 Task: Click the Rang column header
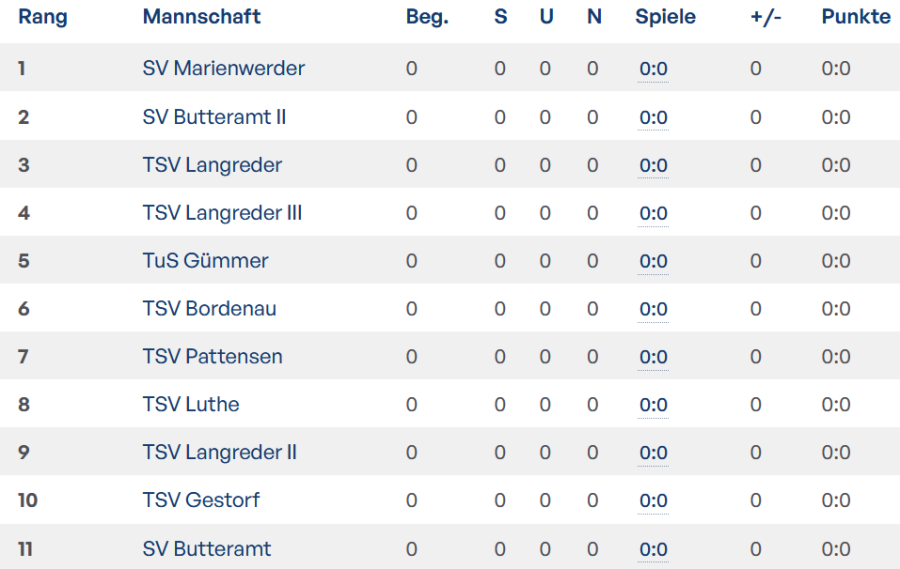pyautogui.click(x=43, y=17)
